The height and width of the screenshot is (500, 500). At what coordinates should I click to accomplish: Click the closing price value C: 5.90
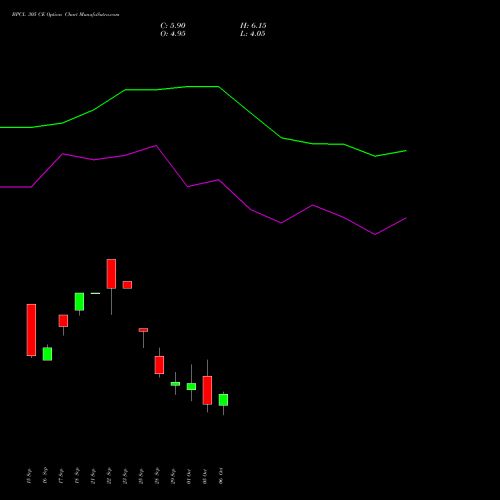point(173,26)
